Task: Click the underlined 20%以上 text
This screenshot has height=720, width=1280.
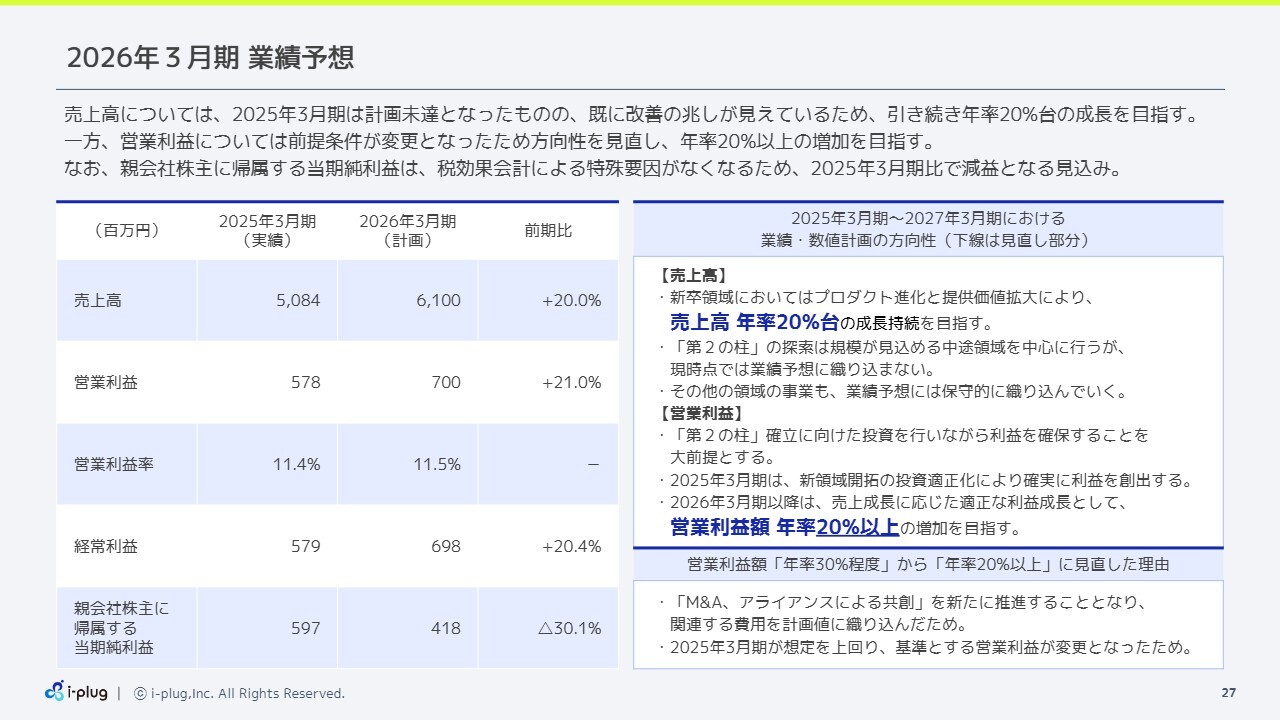Action: pyautogui.click(x=857, y=527)
